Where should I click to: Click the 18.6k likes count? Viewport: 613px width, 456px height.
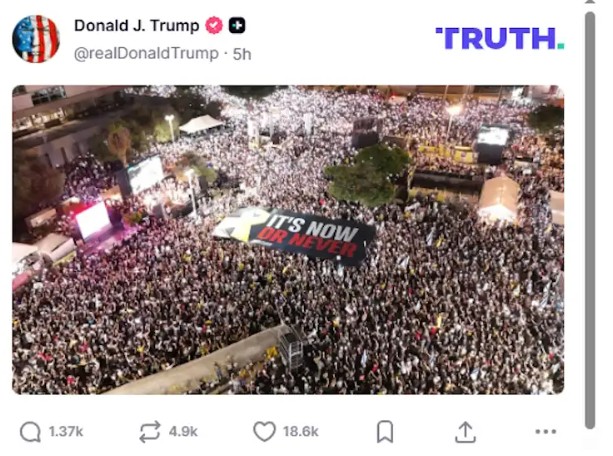pos(301,432)
